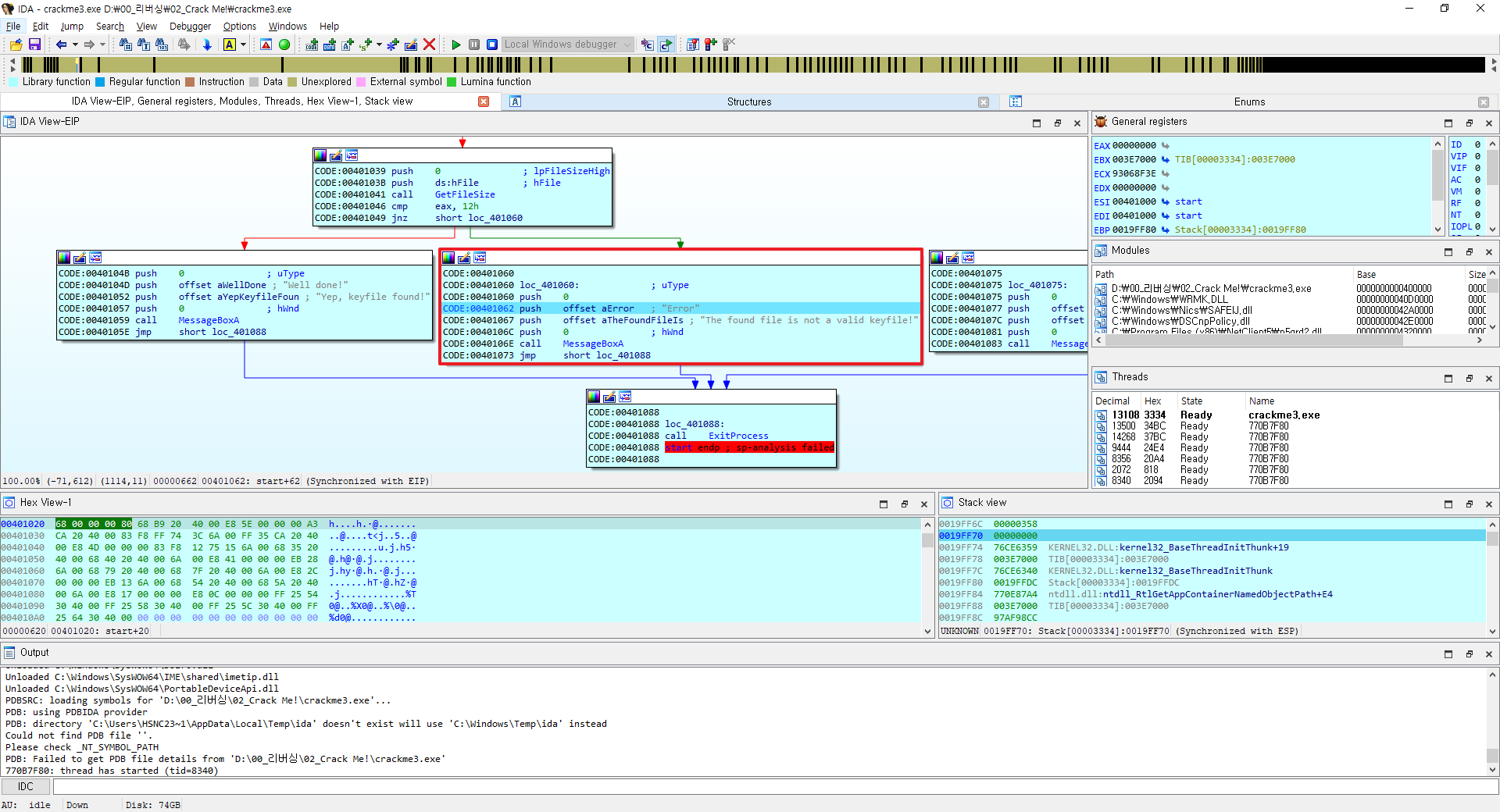Toggle the VIP flag value

click(x=1477, y=156)
